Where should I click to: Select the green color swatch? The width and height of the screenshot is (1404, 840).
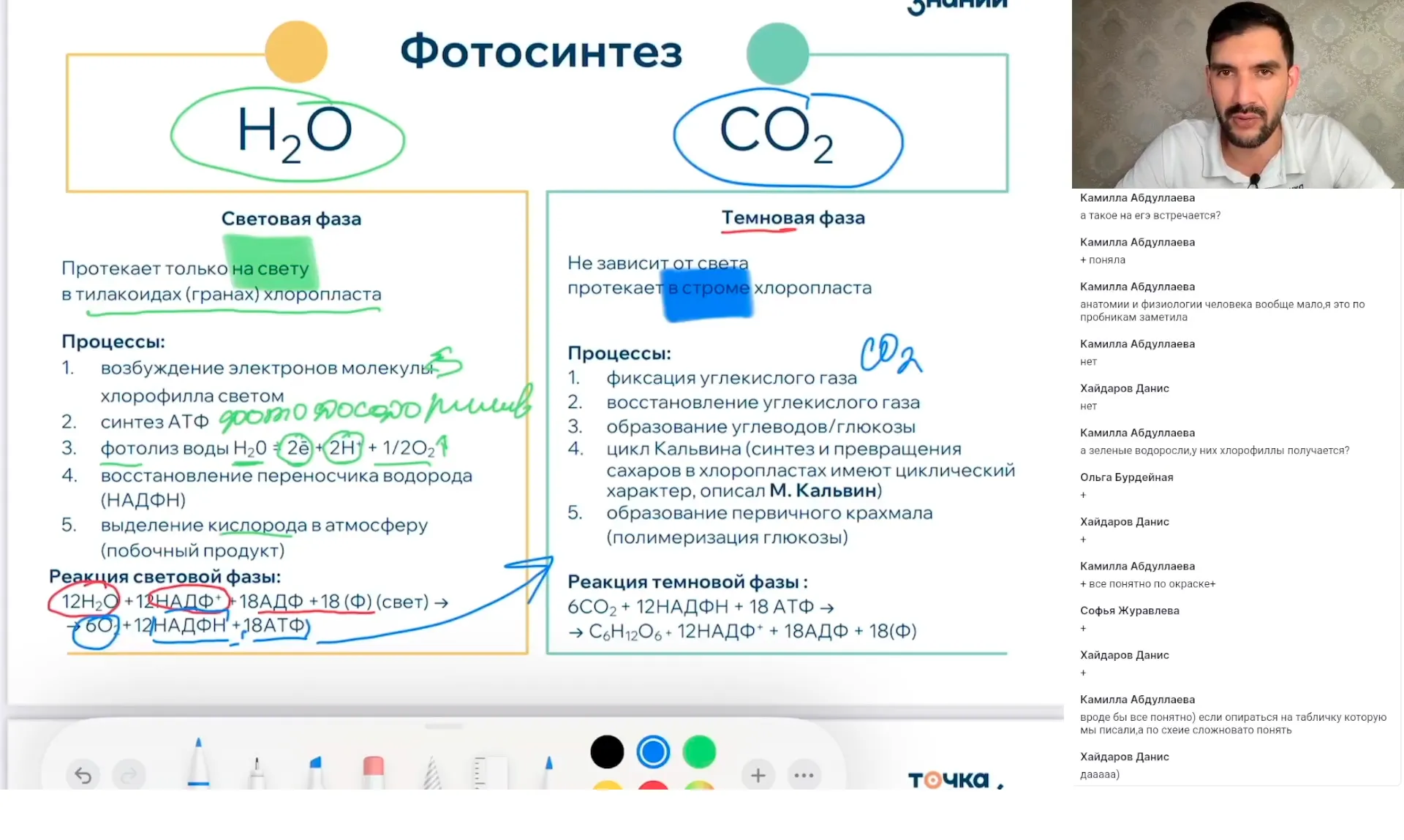pyautogui.click(x=700, y=752)
